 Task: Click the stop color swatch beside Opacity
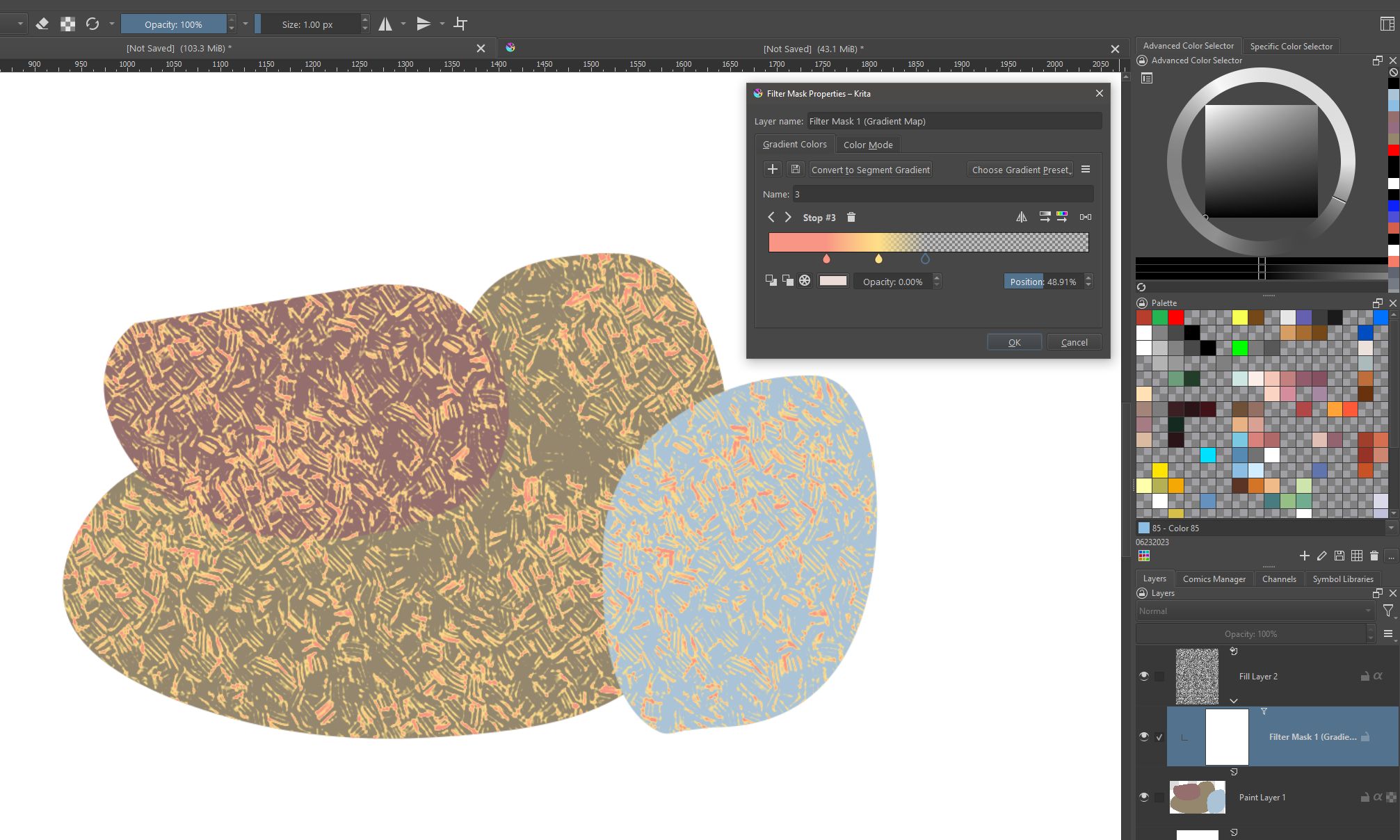[832, 281]
